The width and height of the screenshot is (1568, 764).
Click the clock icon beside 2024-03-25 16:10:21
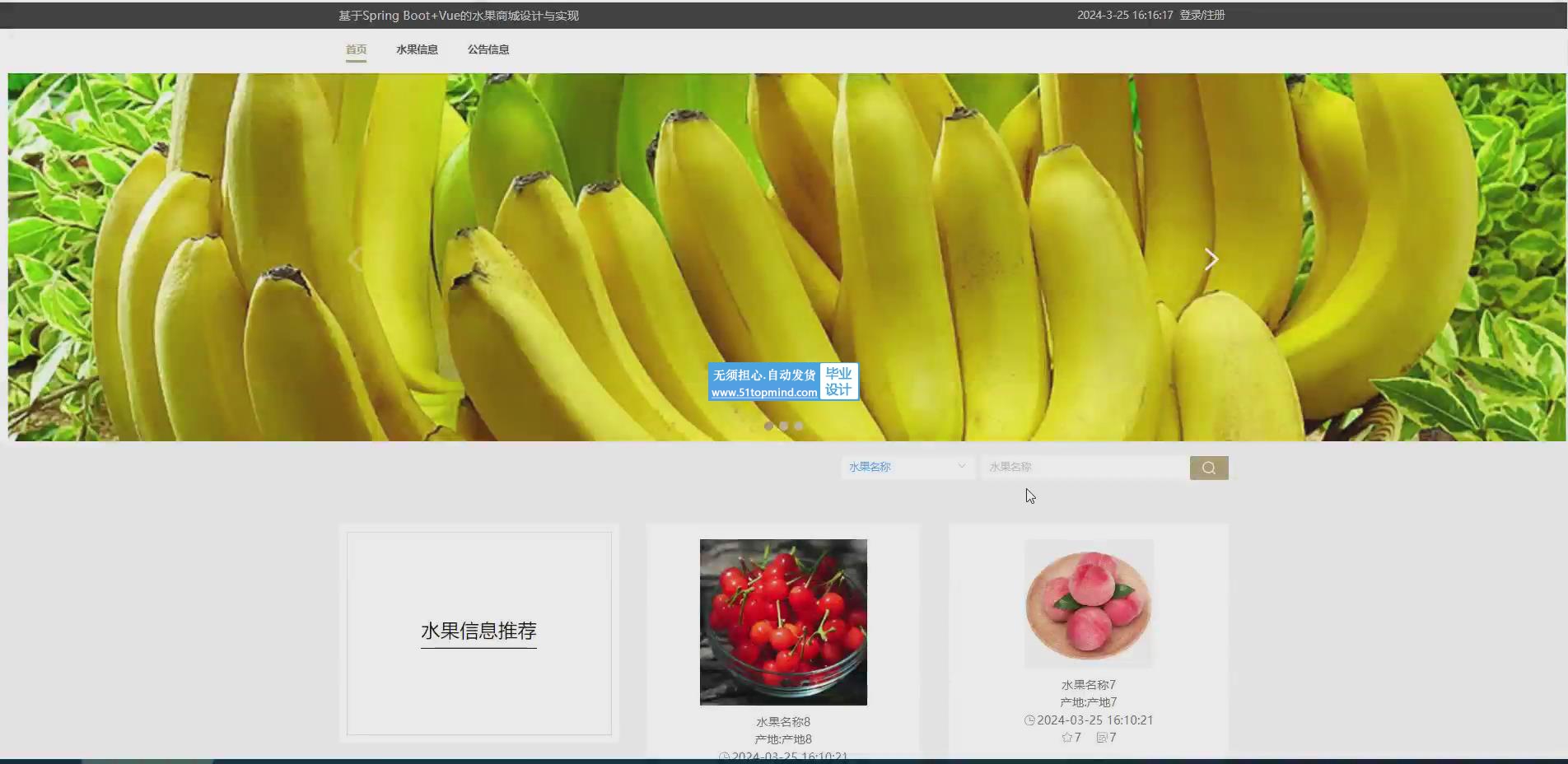click(x=1029, y=720)
